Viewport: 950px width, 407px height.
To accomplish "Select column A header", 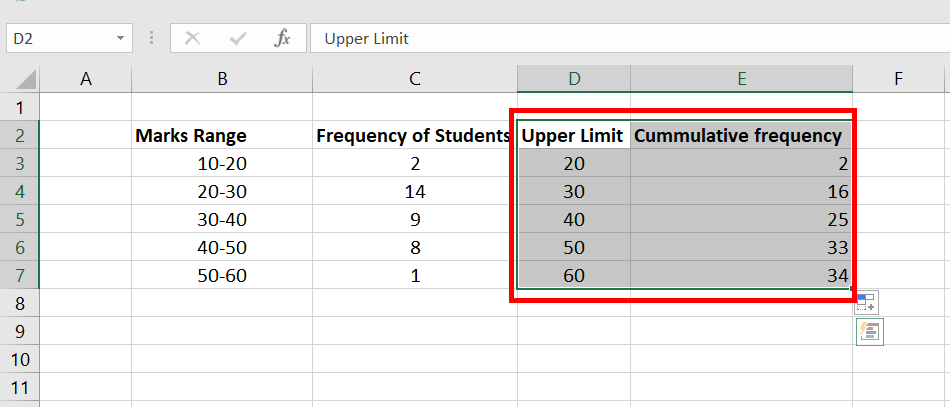I will (x=85, y=79).
